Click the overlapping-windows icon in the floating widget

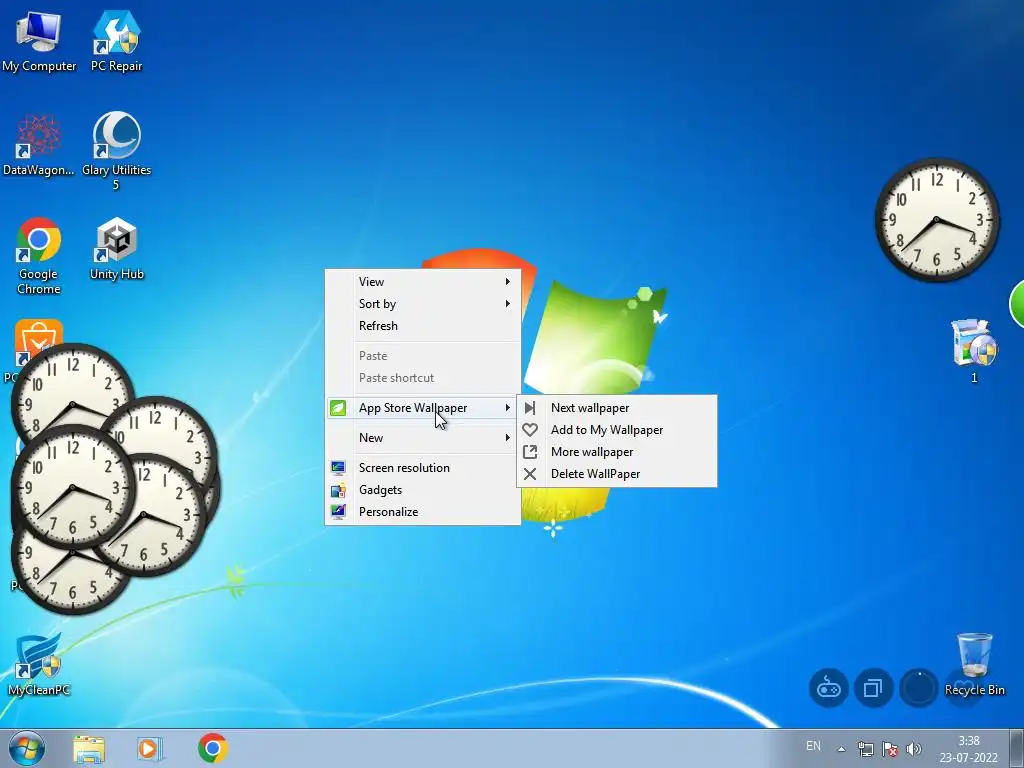(x=873, y=688)
